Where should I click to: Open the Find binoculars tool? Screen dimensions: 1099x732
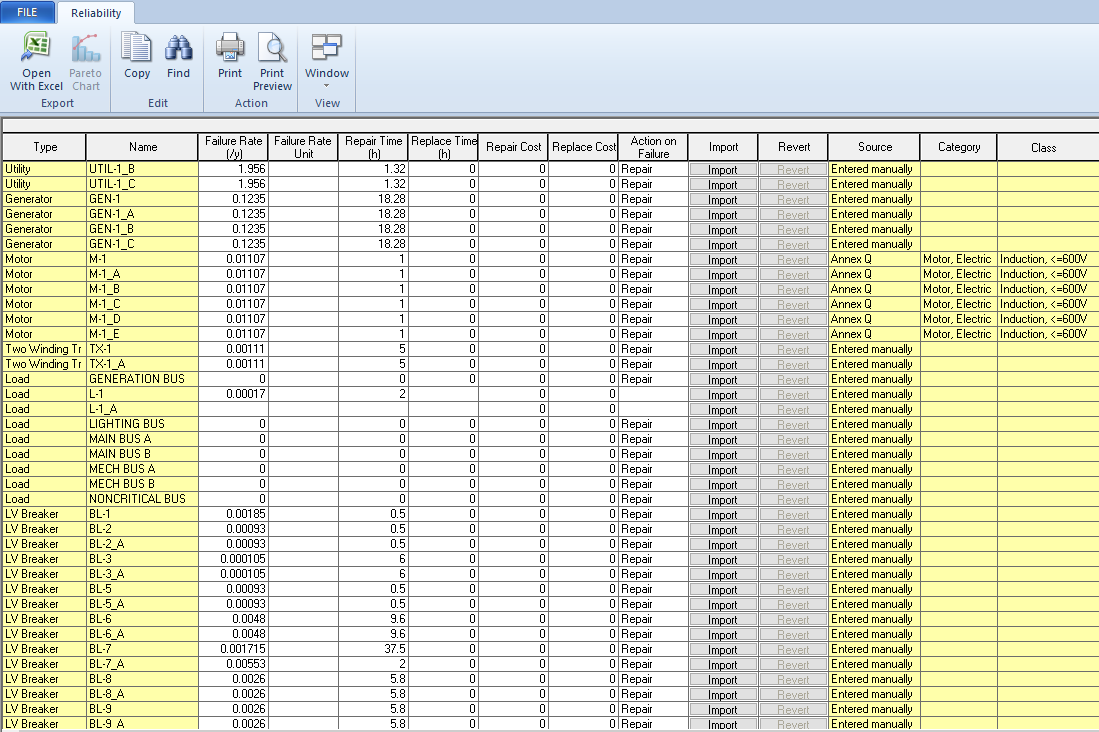(178, 57)
